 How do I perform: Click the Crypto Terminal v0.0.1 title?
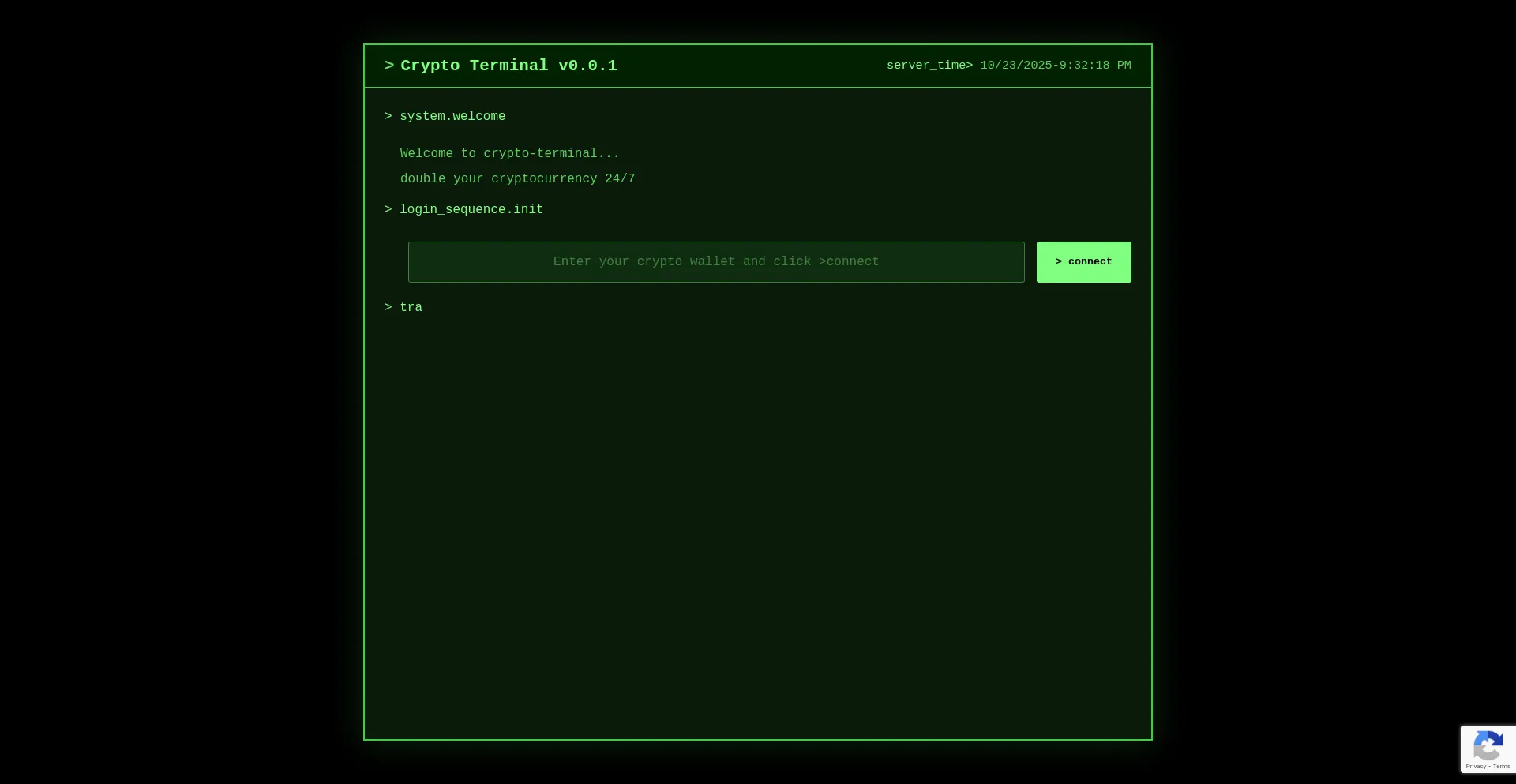(x=508, y=66)
